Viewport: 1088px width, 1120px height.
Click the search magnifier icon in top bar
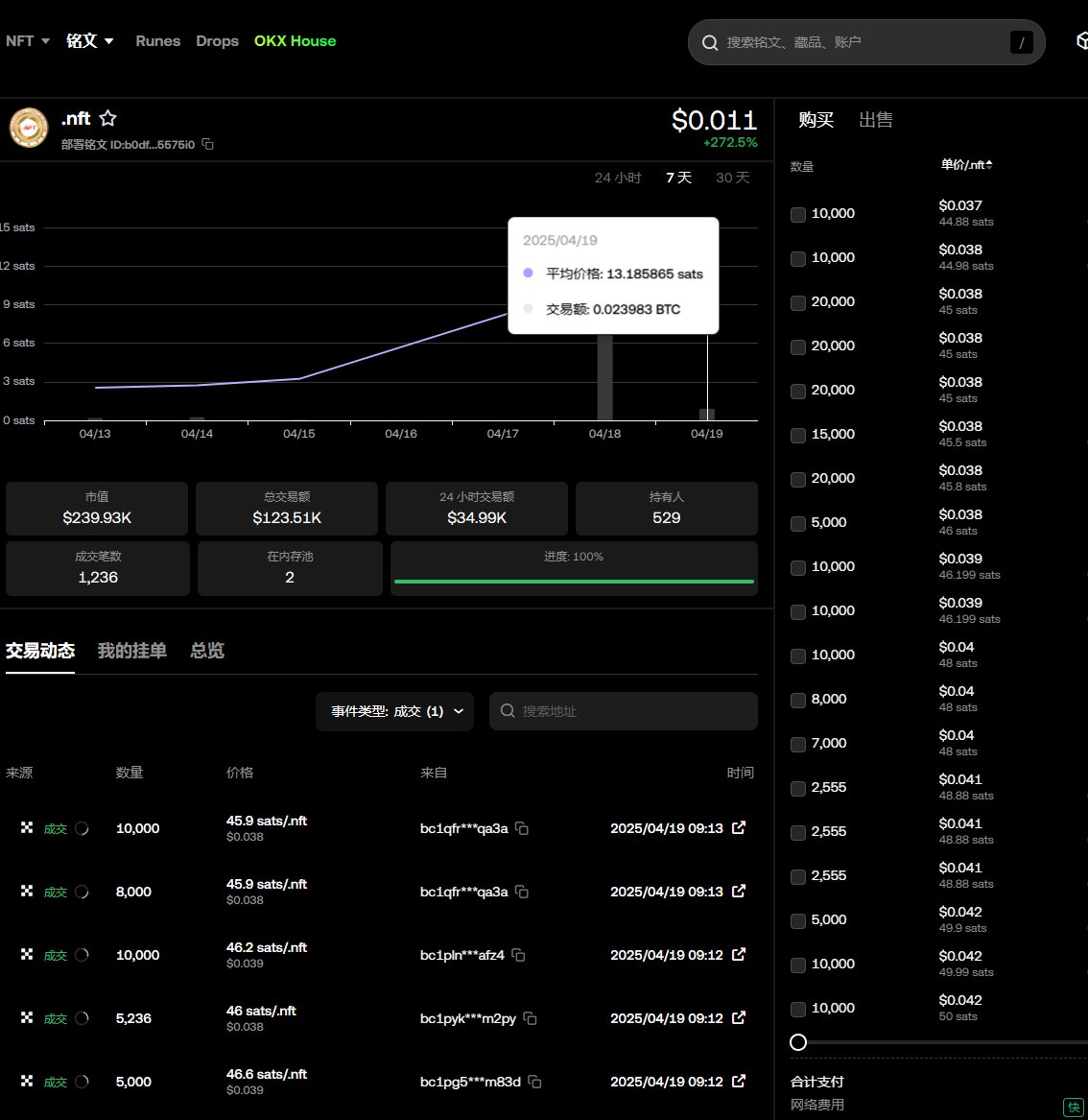point(710,43)
